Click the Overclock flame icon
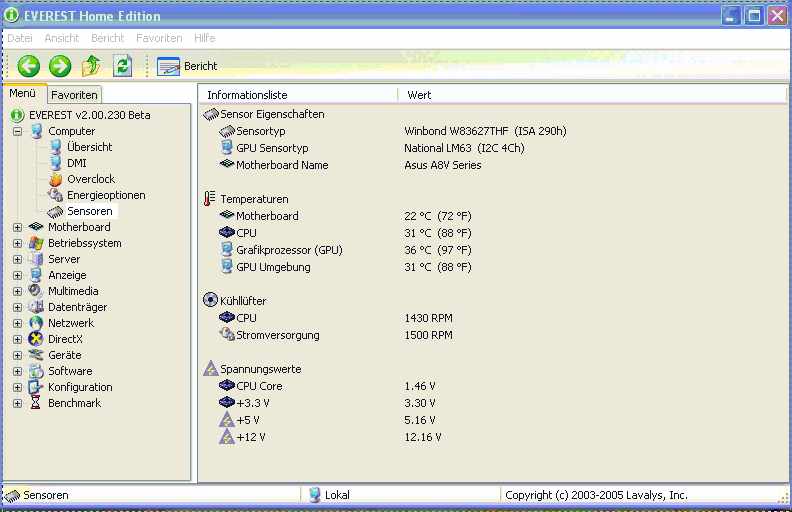The width and height of the screenshot is (792, 512). pos(56,179)
